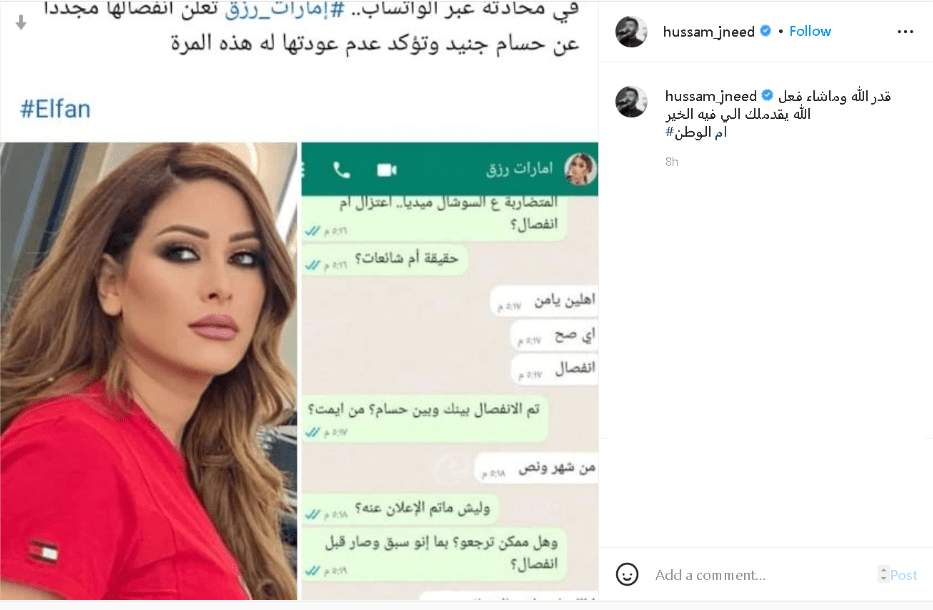This screenshot has width=933, height=610.
Task: Click the comment box resize stepper arrows
Action: (x=884, y=574)
